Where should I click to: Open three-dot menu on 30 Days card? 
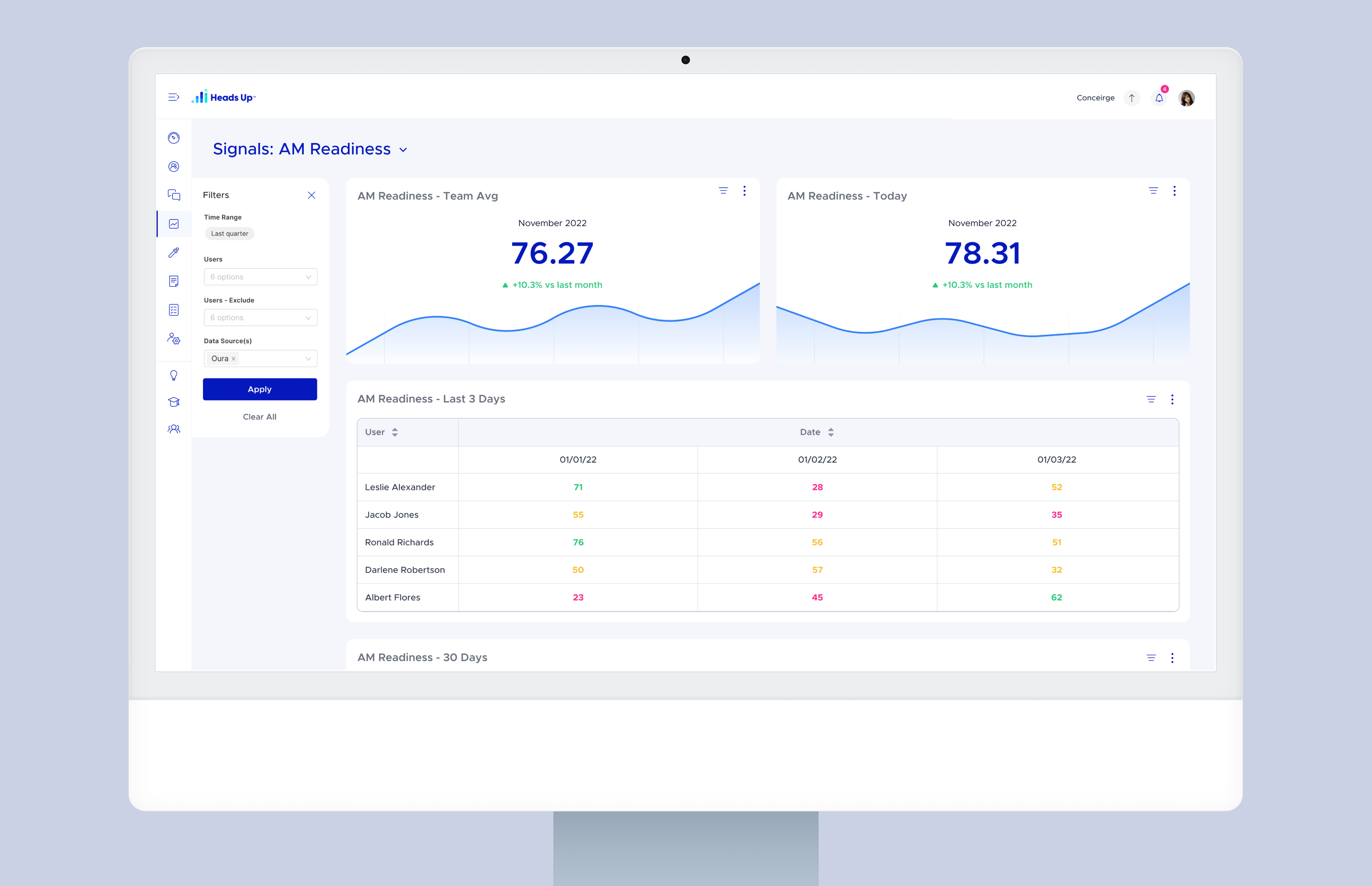pos(1172,658)
